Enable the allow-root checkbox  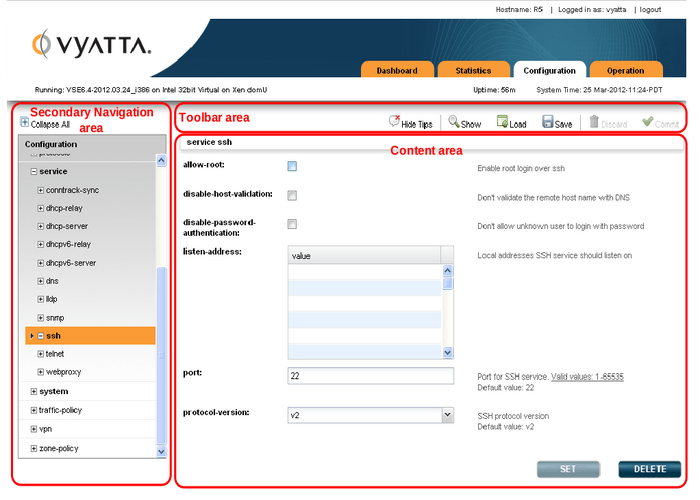292,167
